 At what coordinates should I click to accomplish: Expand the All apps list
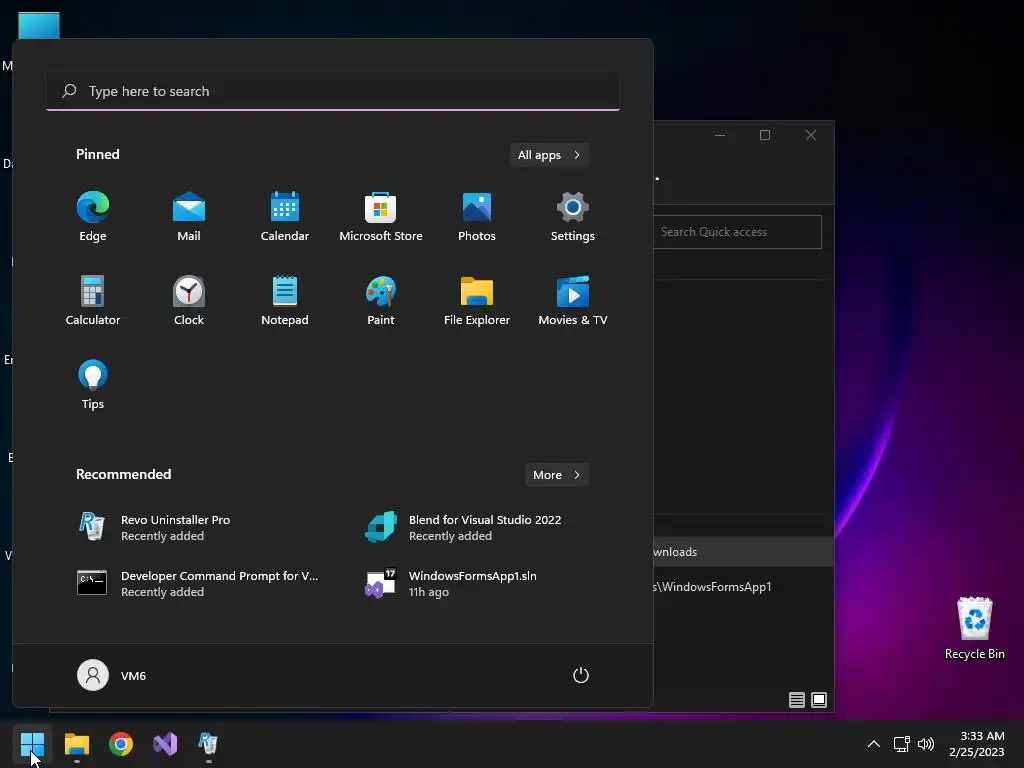[x=549, y=155]
